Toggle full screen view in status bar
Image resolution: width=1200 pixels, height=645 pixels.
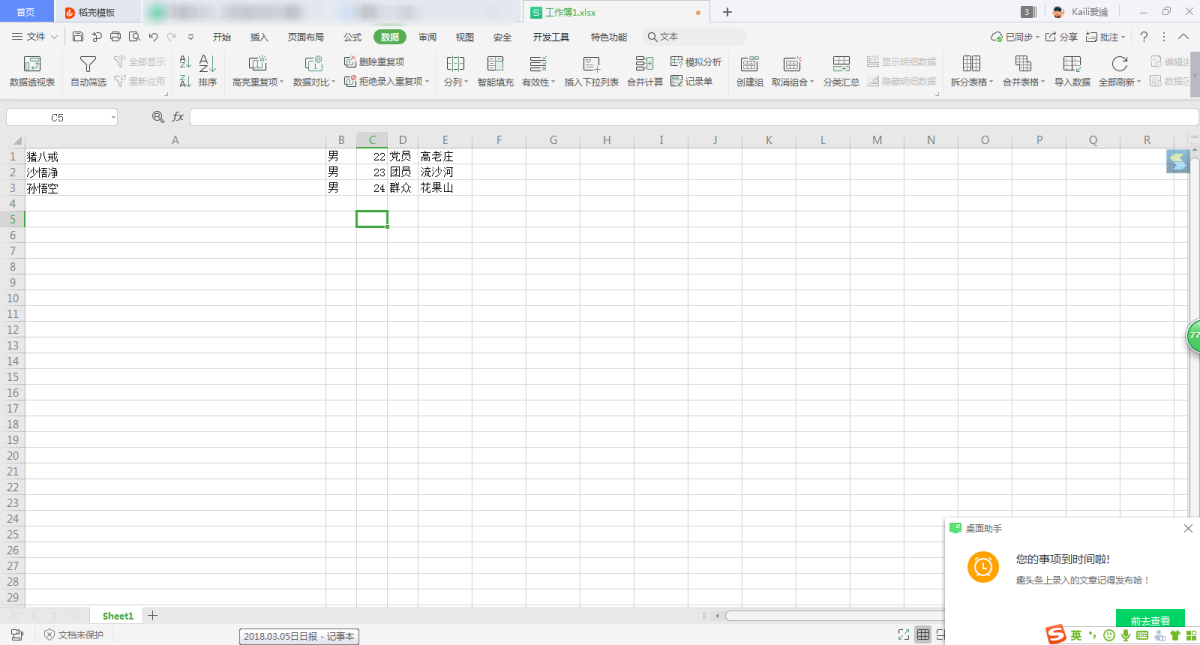point(903,634)
